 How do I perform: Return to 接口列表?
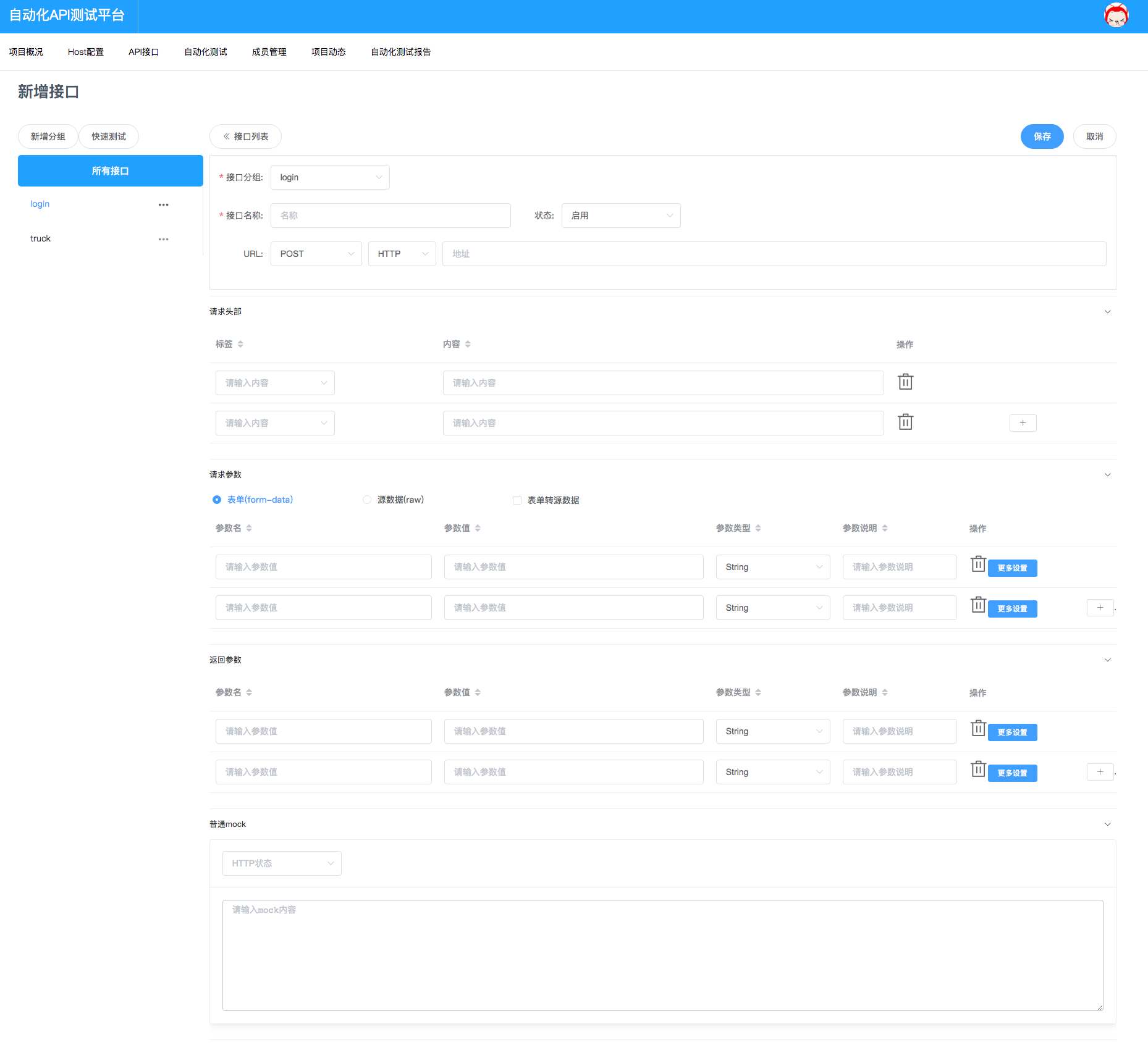click(x=245, y=136)
